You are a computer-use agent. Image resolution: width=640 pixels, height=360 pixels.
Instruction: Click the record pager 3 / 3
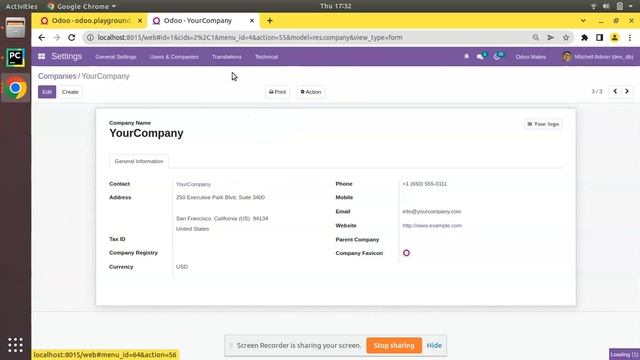point(597,91)
